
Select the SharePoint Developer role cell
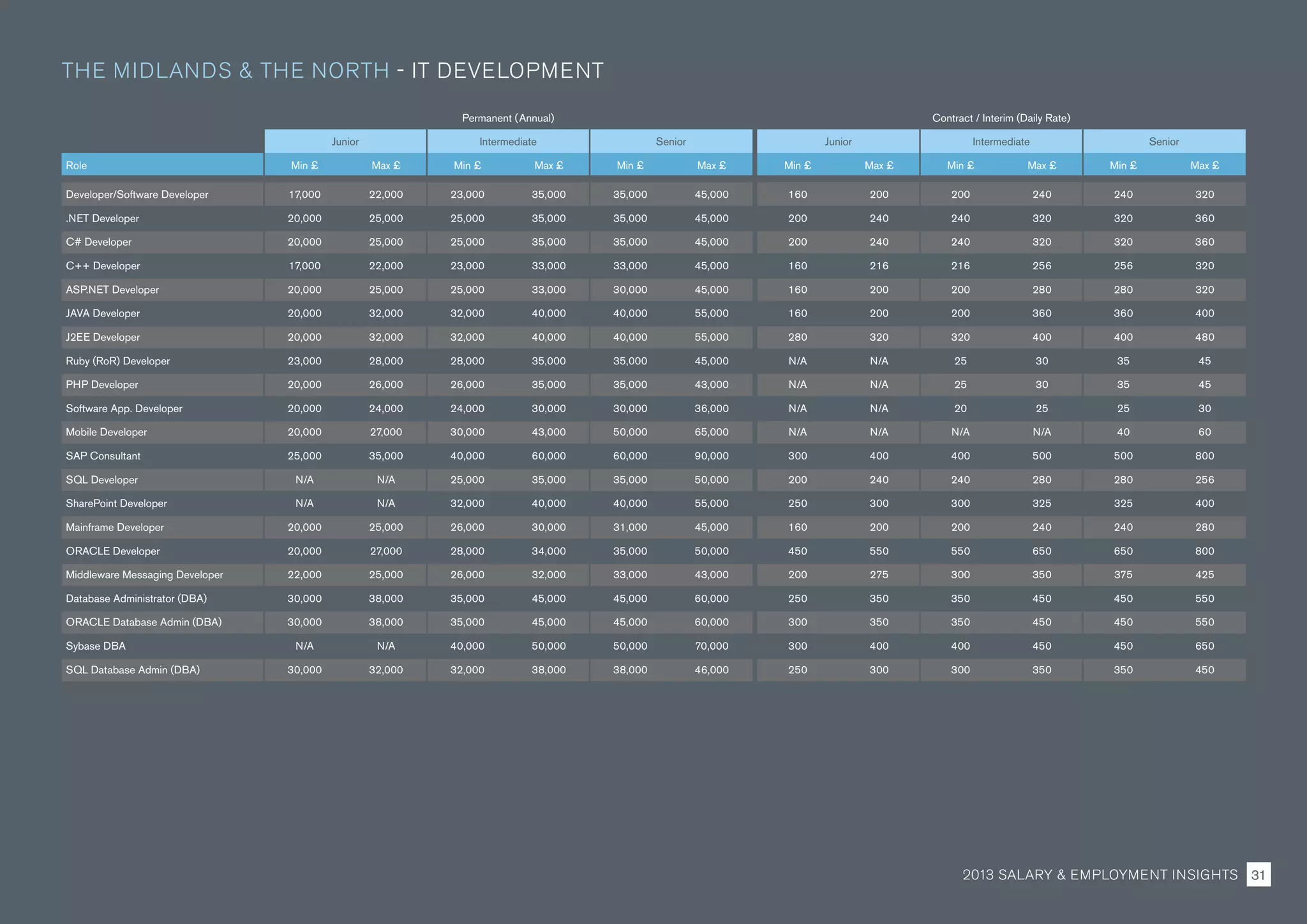click(117, 503)
